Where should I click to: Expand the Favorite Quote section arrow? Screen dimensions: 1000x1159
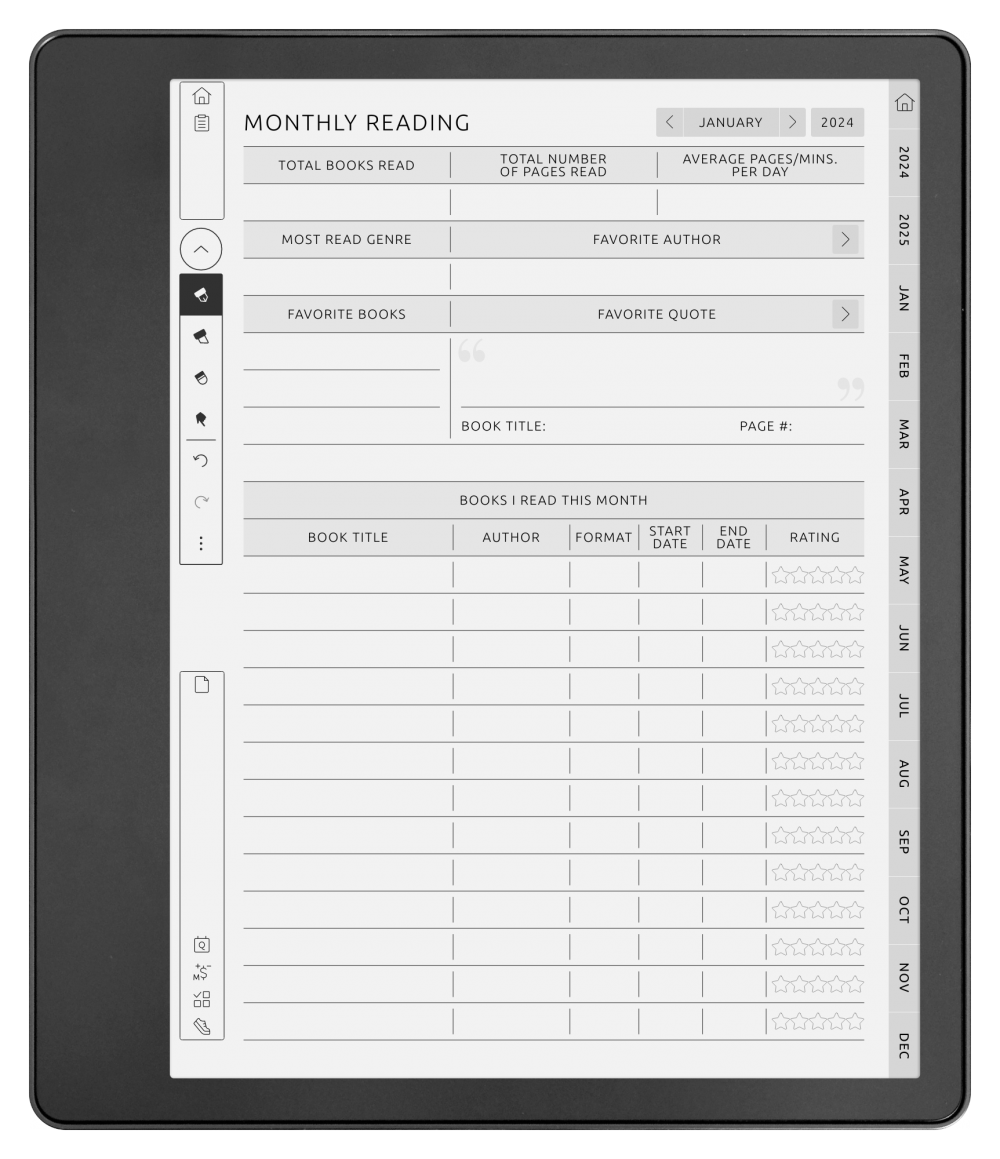click(843, 313)
